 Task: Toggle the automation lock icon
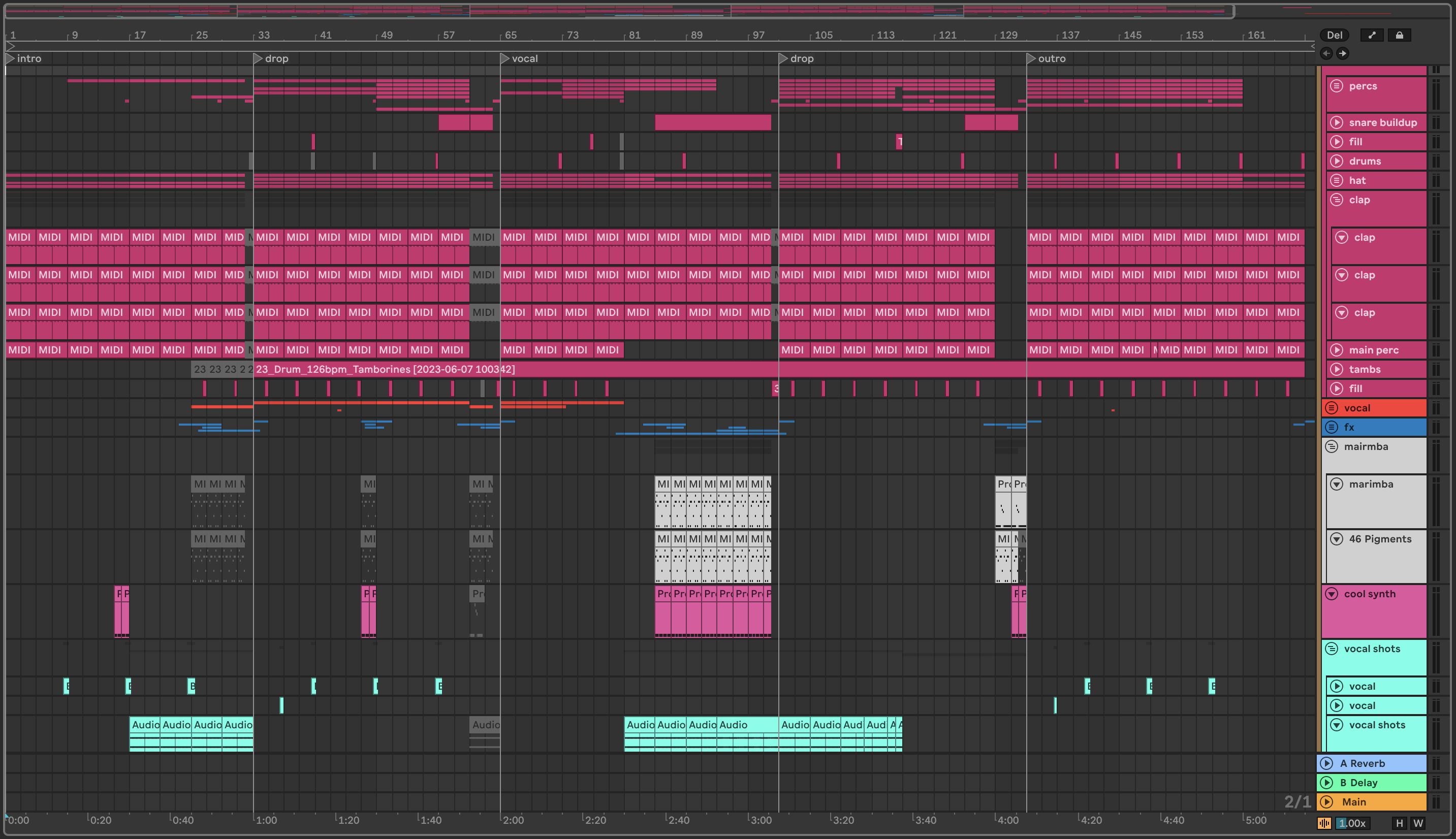tap(1399, 35)
